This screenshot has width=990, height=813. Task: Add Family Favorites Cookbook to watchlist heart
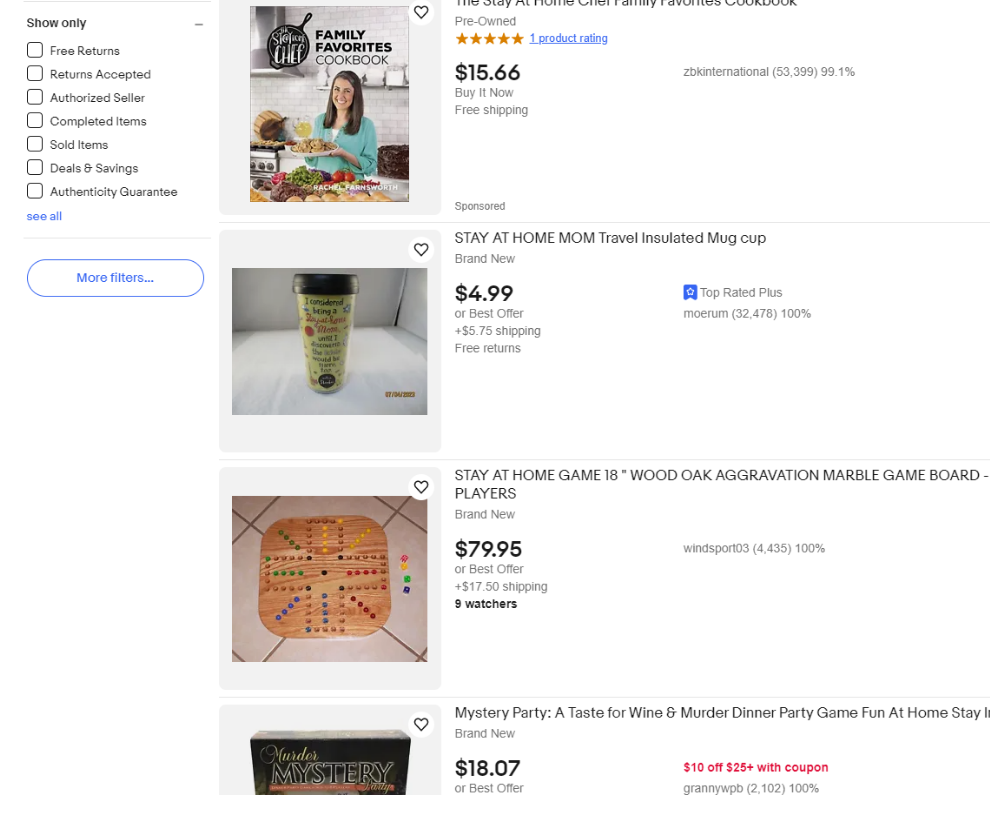421,13
